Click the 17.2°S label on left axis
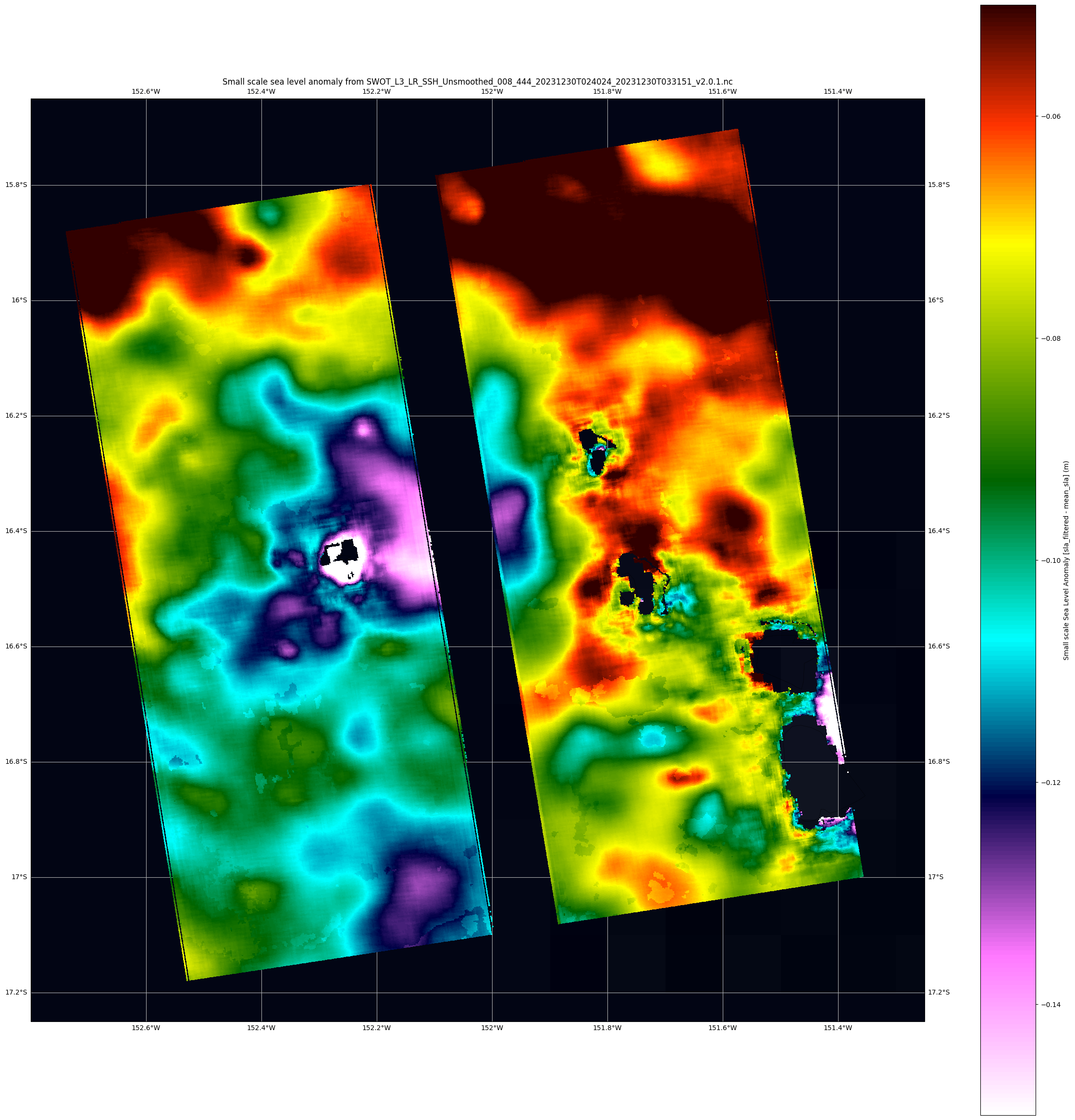Screen dimensions: 1075x1120 pyautogui.click(x=16, y=993)
